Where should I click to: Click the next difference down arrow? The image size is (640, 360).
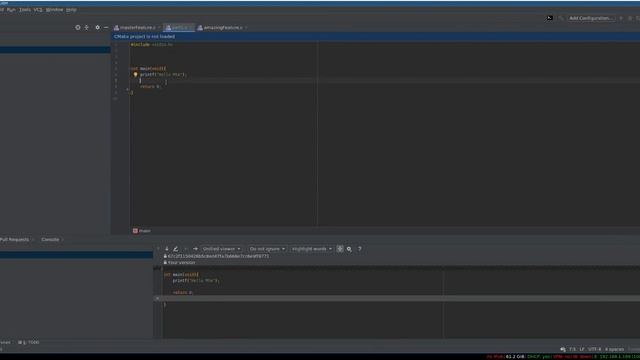[x=167, y=249]
